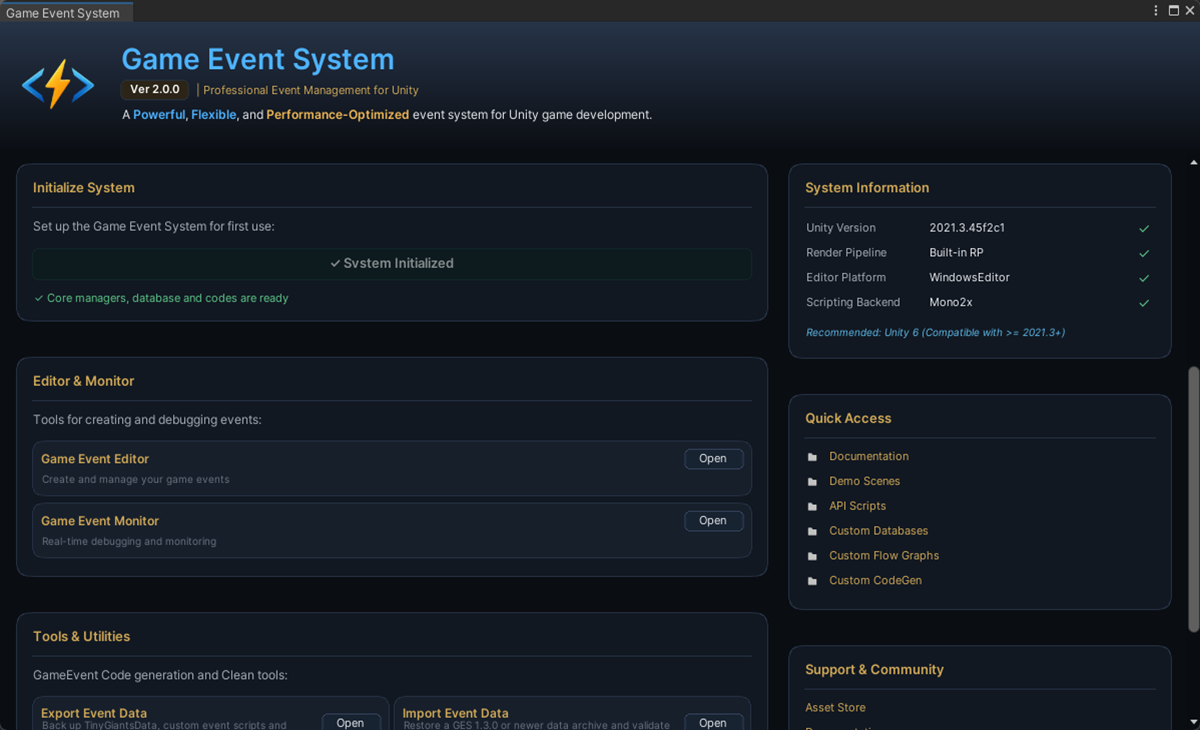Open the Custom Flow Graphs quick access link
Image resolution: width=1200 pixels, height=730 pixels.
pos(884,556)
